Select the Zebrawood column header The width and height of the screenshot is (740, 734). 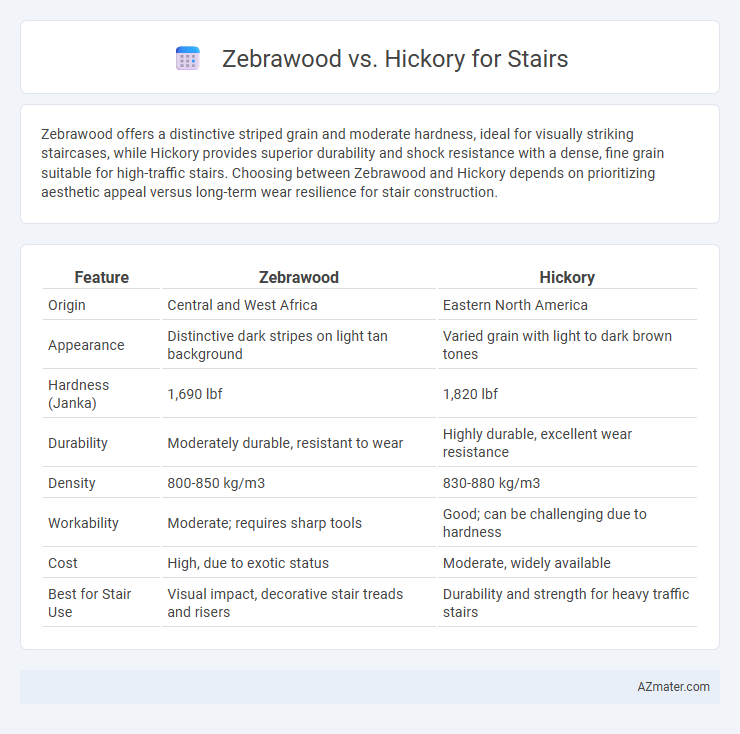[x=299, y=277]
